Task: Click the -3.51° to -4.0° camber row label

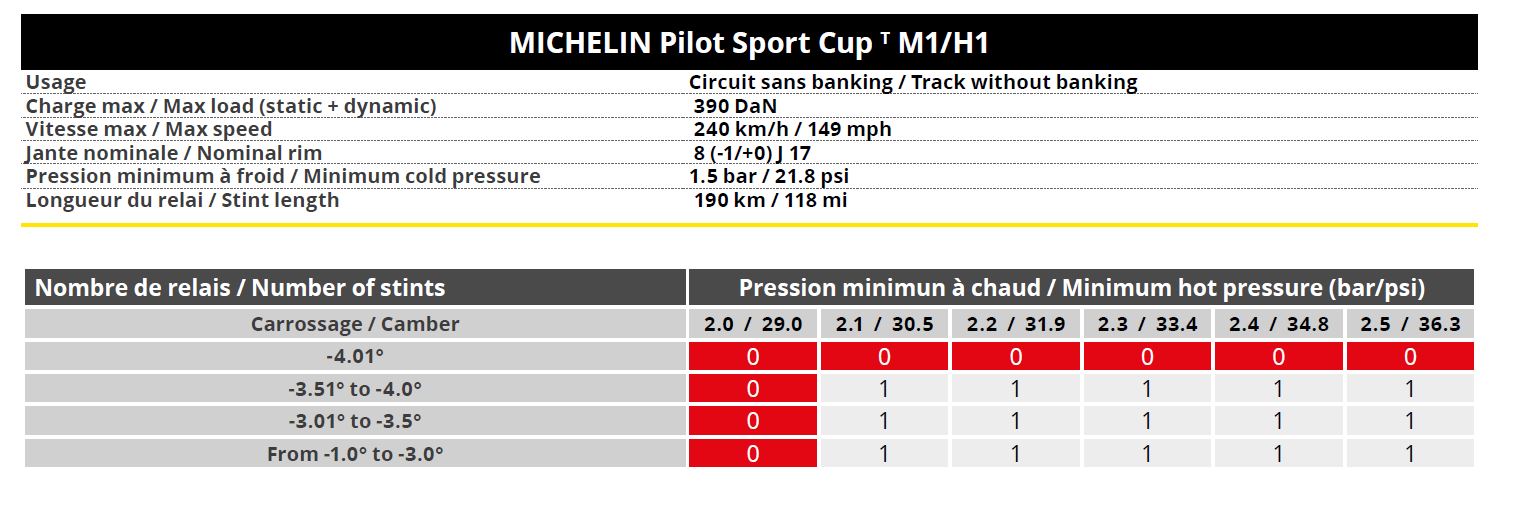Action: tap(355, 389)
